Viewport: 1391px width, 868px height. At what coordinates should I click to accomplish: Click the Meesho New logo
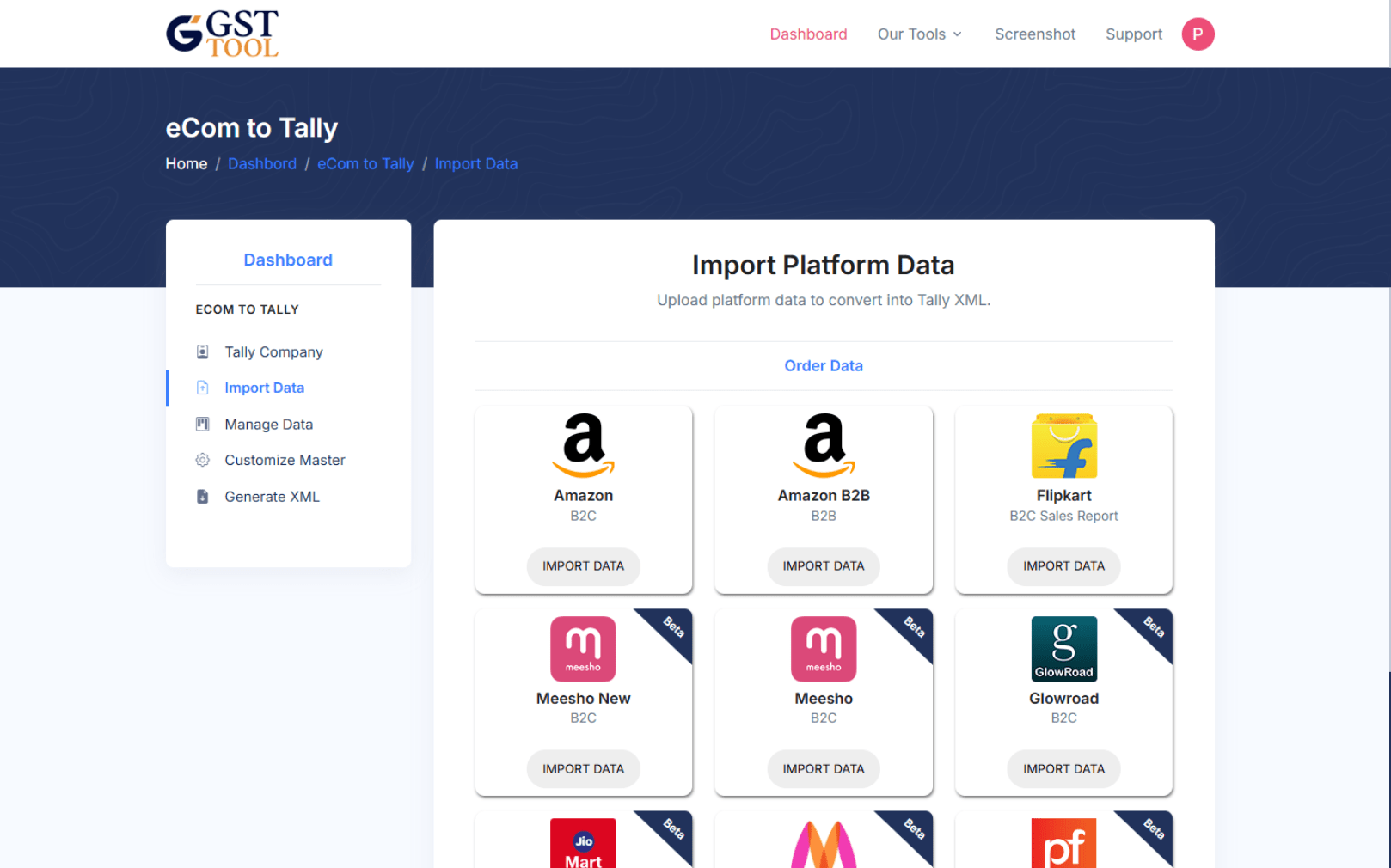pos(584,649)
